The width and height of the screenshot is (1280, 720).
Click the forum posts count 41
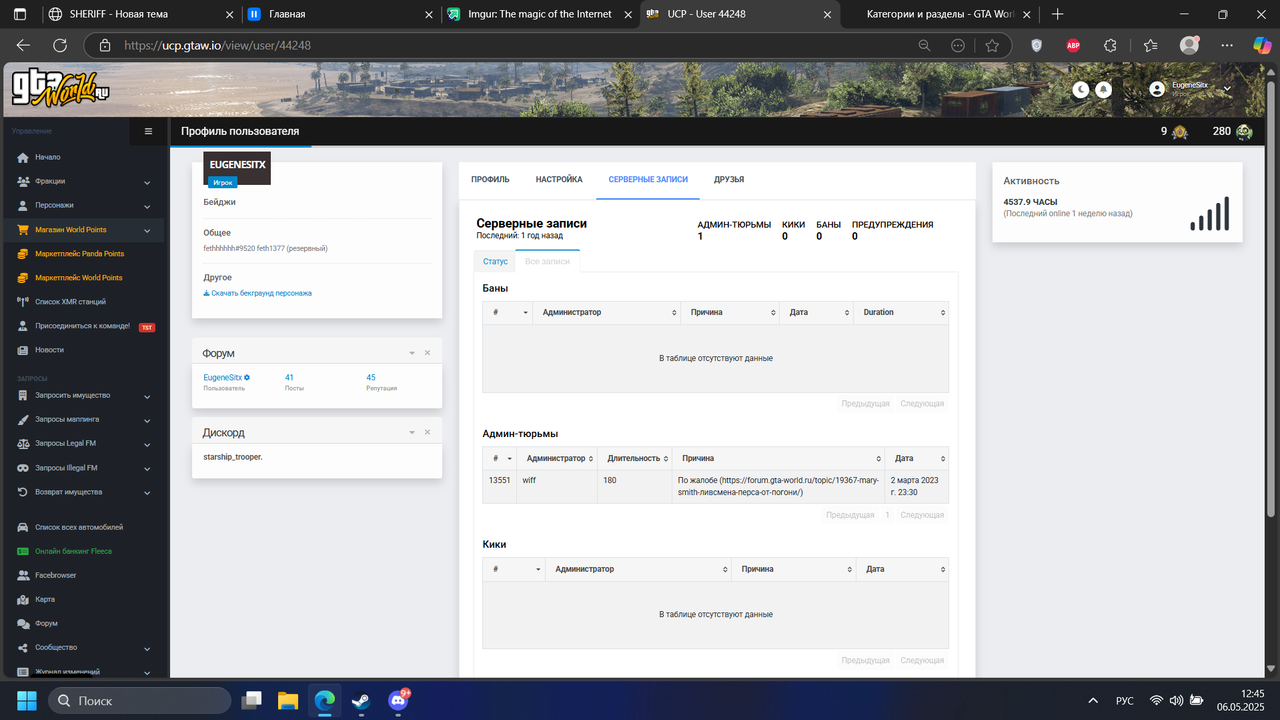(289, 377)
